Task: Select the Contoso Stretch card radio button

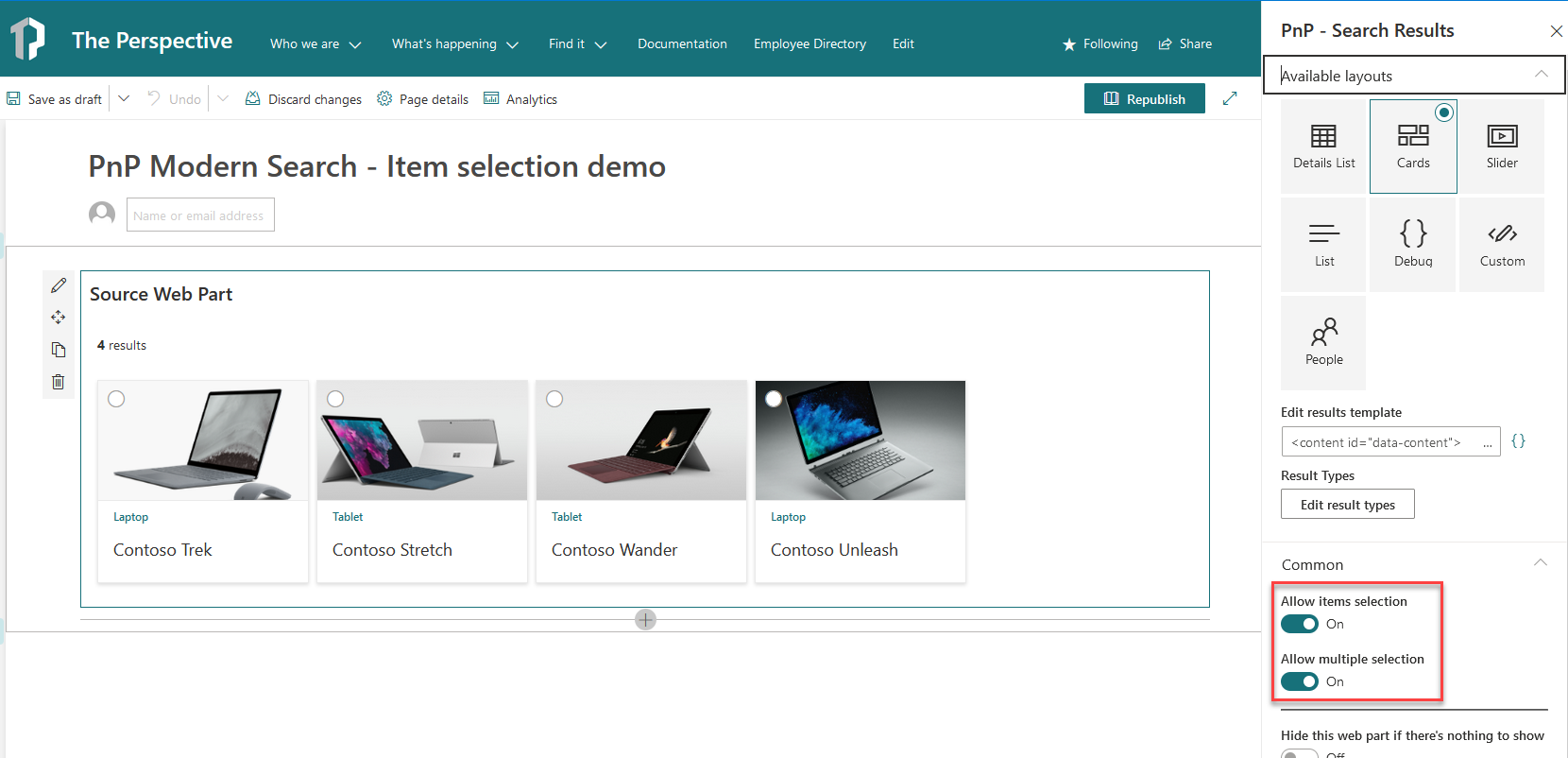Action: tap(335, 399)
